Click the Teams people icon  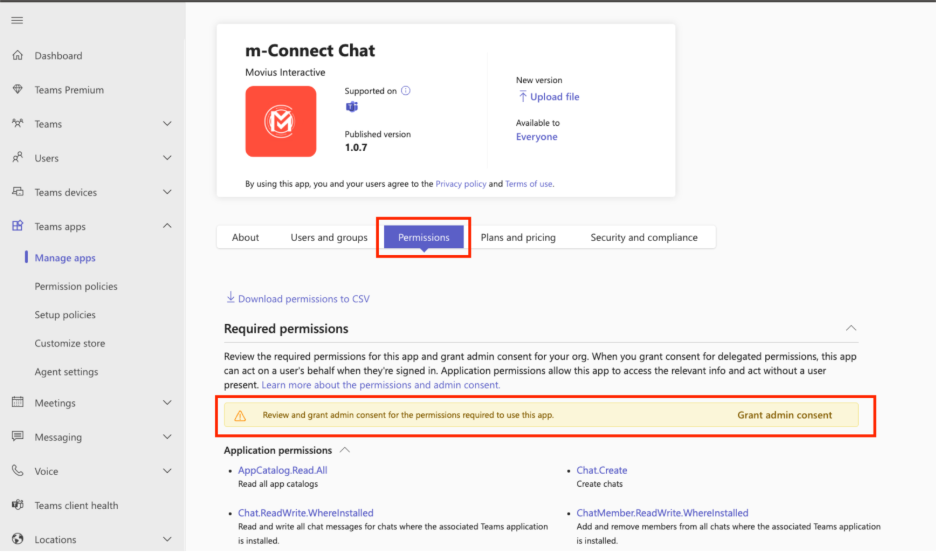tap(17, 124)
